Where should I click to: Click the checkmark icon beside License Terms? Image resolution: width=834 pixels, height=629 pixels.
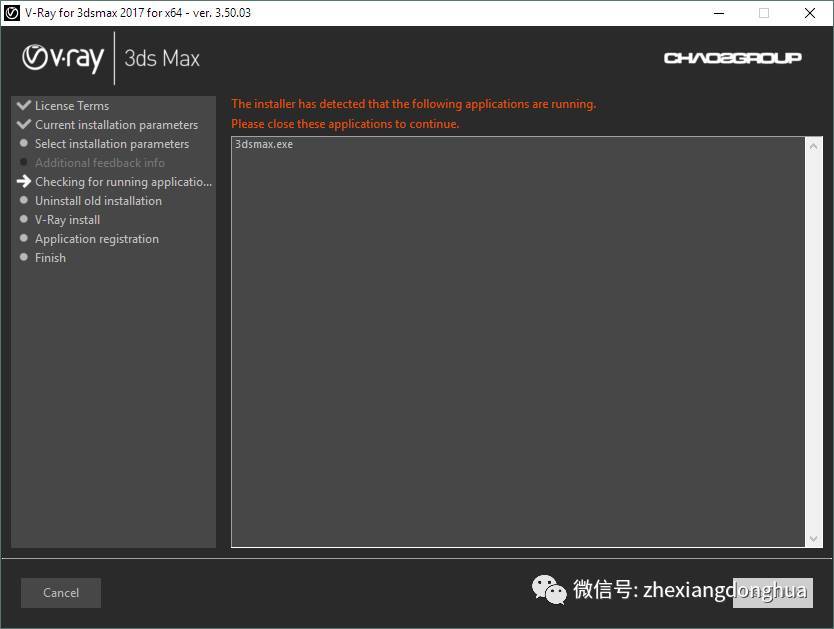coord(24,105)
